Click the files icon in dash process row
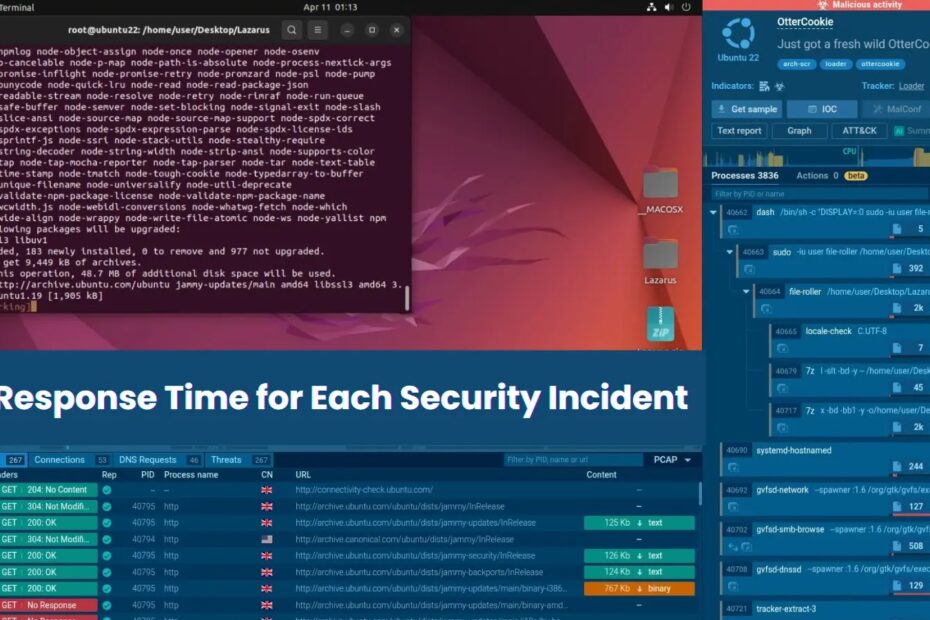 pos(897,229)
